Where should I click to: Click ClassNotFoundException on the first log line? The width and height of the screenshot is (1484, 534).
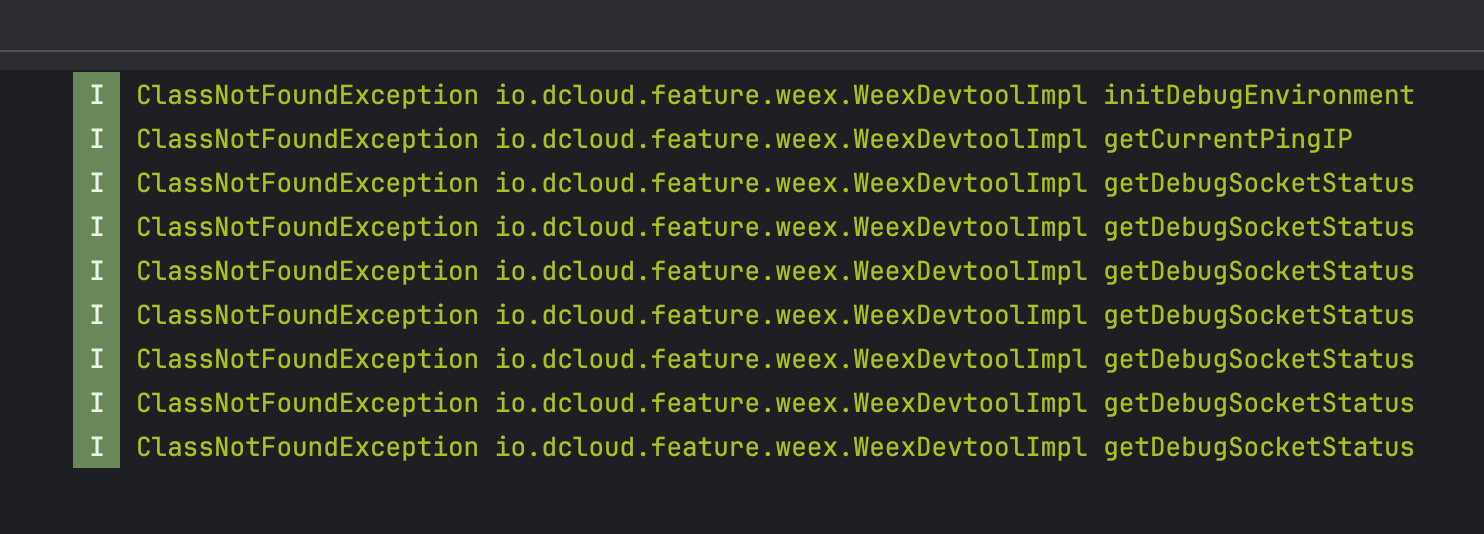307,96
